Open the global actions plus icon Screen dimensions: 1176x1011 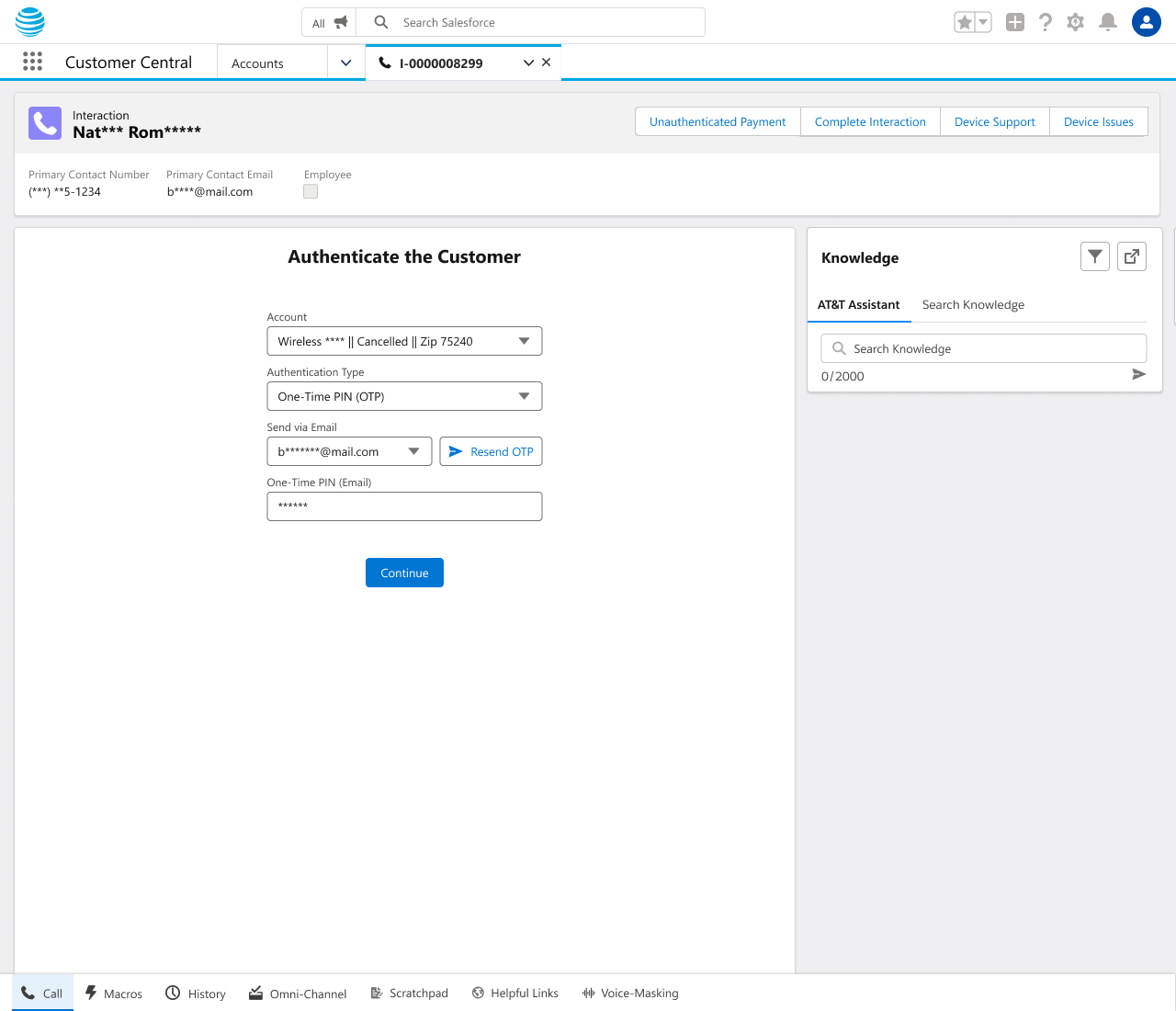[1015, 22]
